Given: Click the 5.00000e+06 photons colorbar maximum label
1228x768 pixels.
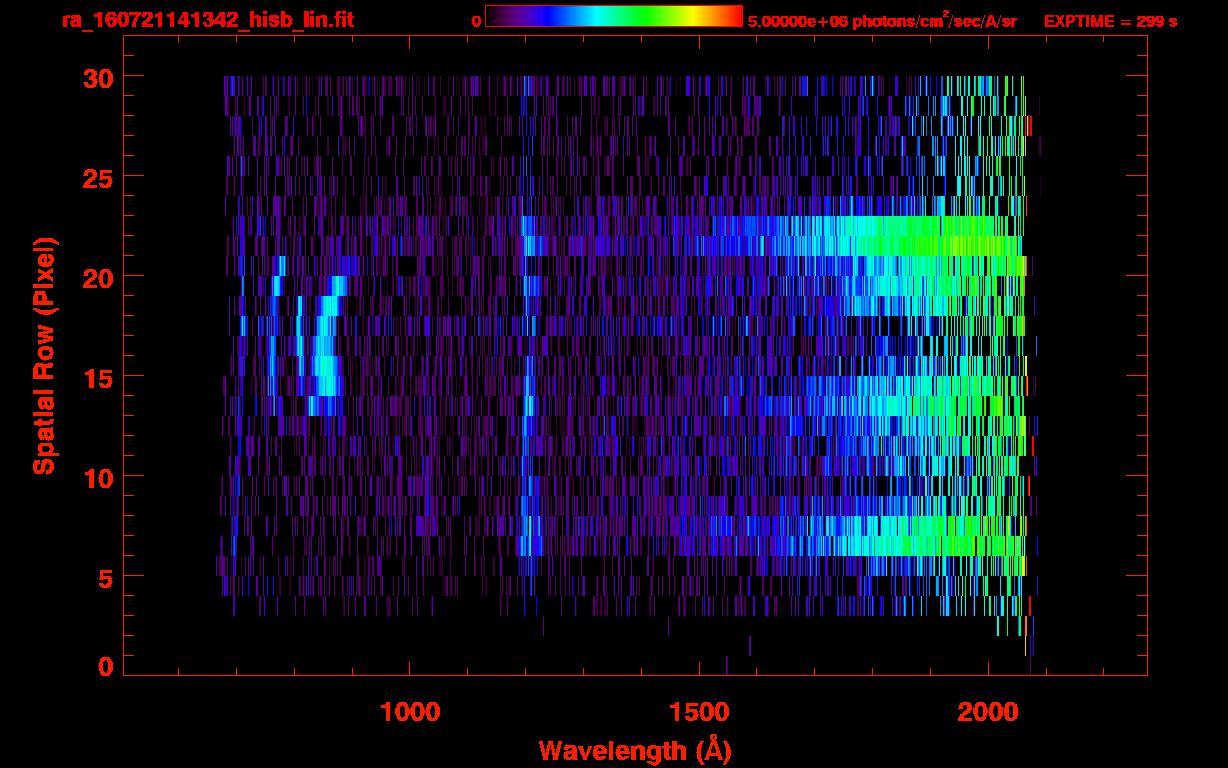Looking at the screenshot, I should (x=882, y=21).
